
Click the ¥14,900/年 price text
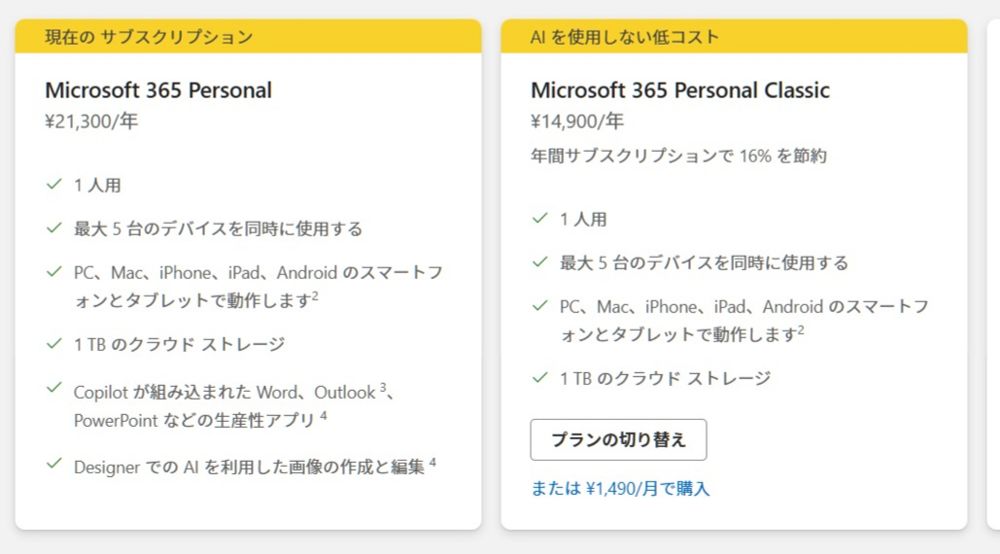pos(577,122)
